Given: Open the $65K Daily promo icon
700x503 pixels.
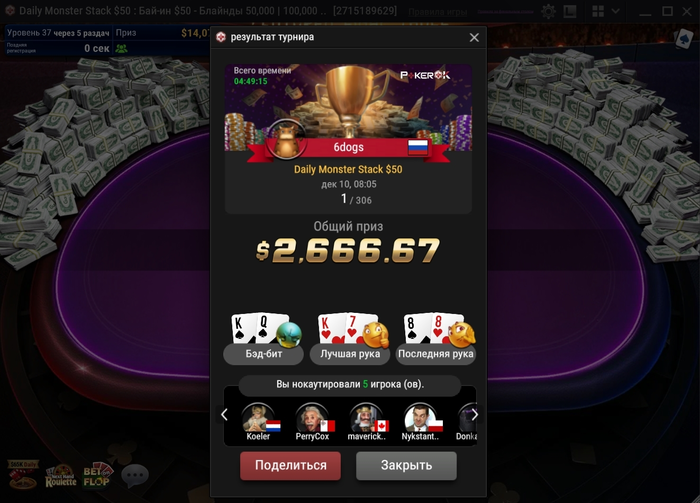Looking at the screenshot, I should click(x=23, y=474).
